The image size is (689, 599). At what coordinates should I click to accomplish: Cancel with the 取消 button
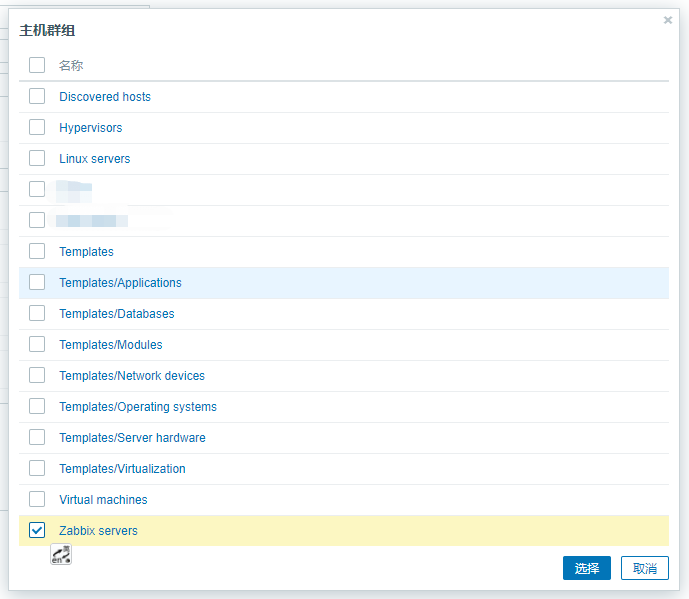click(645, 568)
